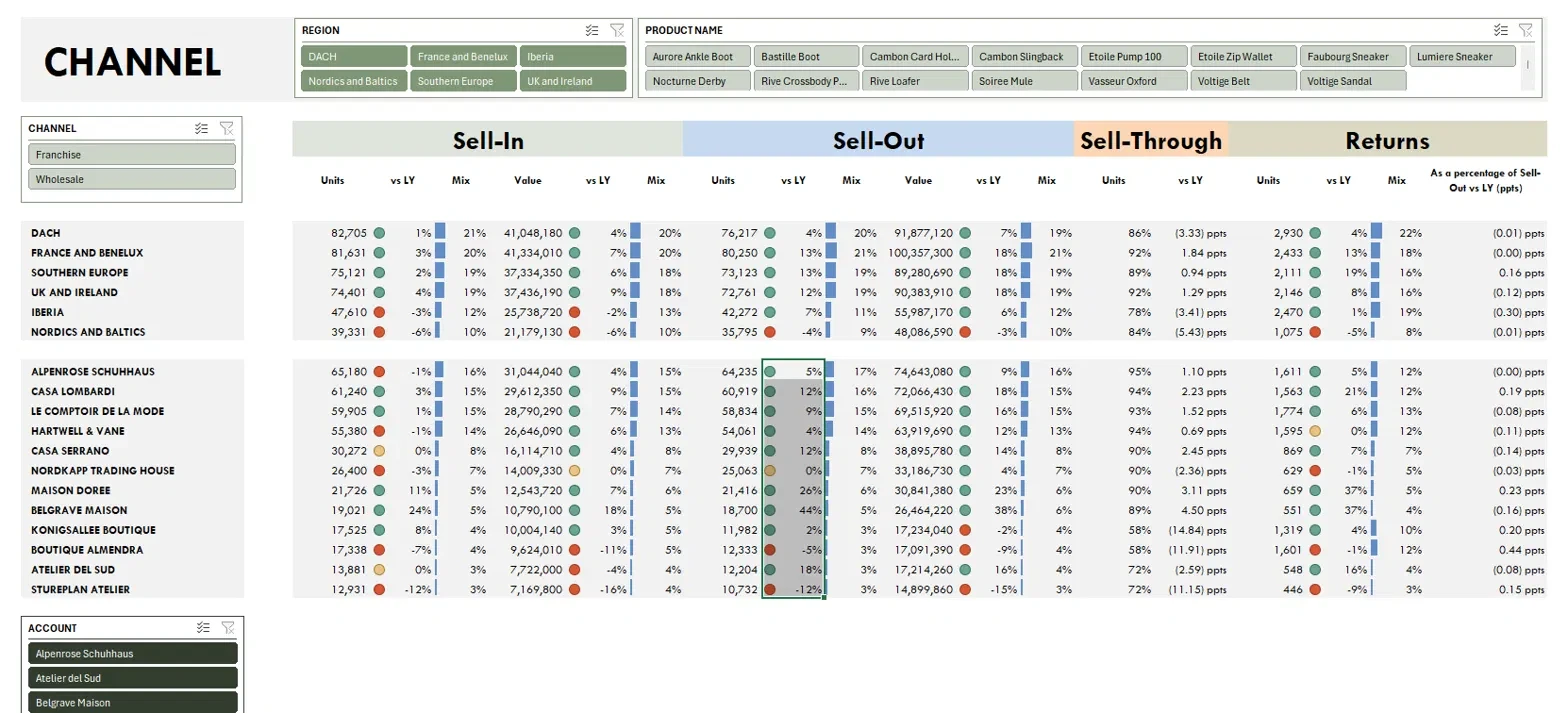
Task: Select the 2,930 Returns units cell
Action: 1290,233
